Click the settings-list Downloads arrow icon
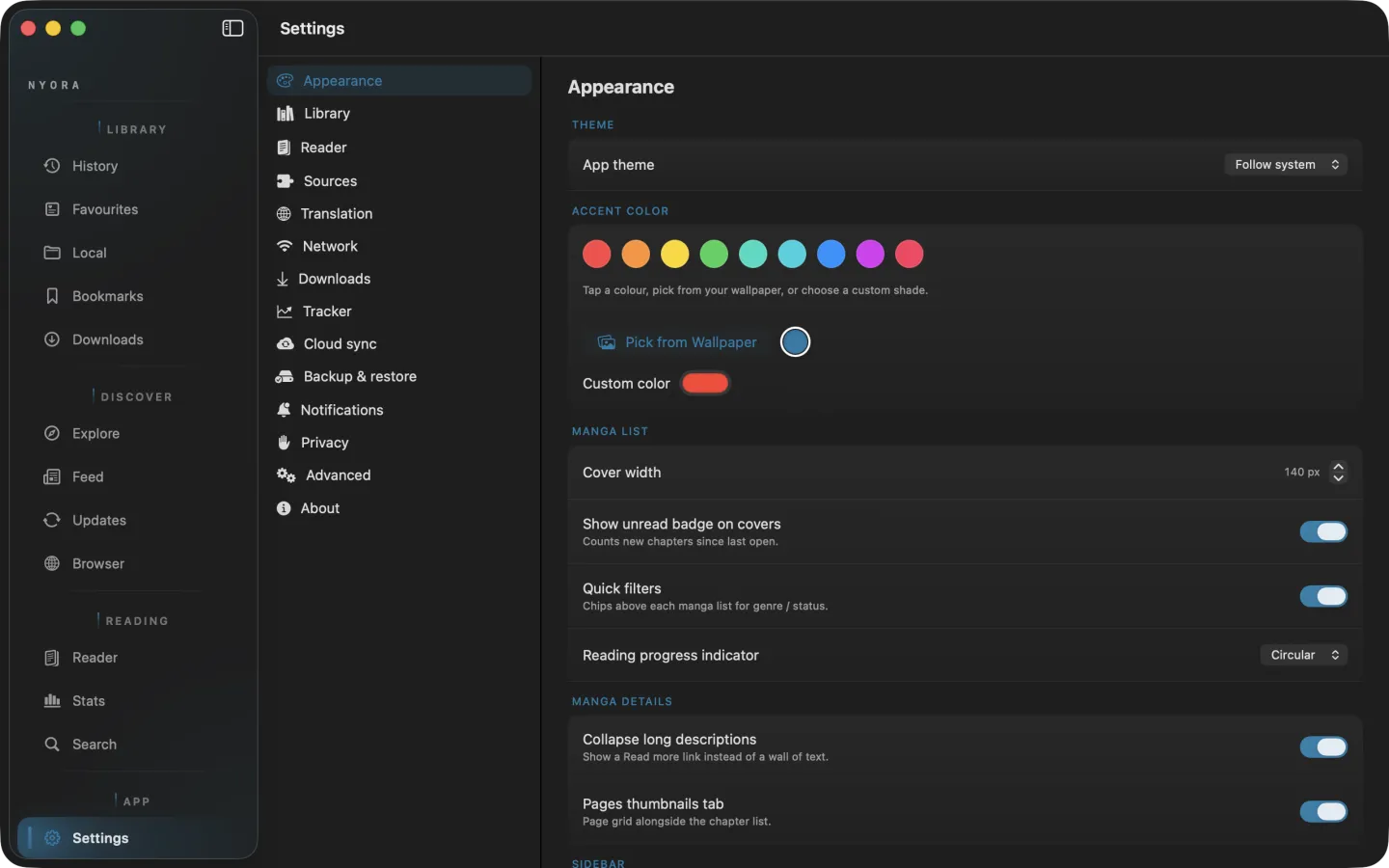 283,280
